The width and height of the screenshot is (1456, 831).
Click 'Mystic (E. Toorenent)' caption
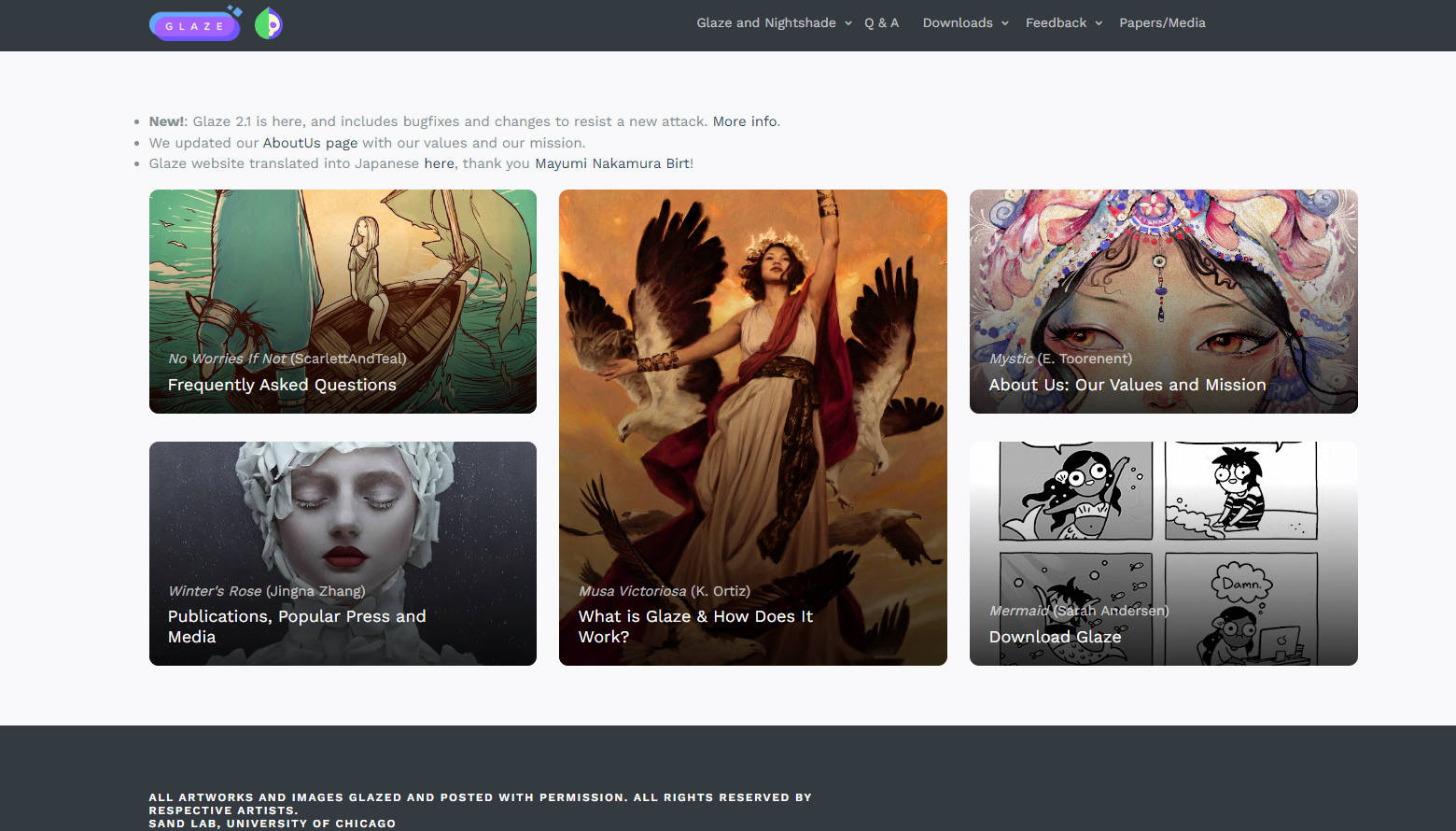point(1060,359)
